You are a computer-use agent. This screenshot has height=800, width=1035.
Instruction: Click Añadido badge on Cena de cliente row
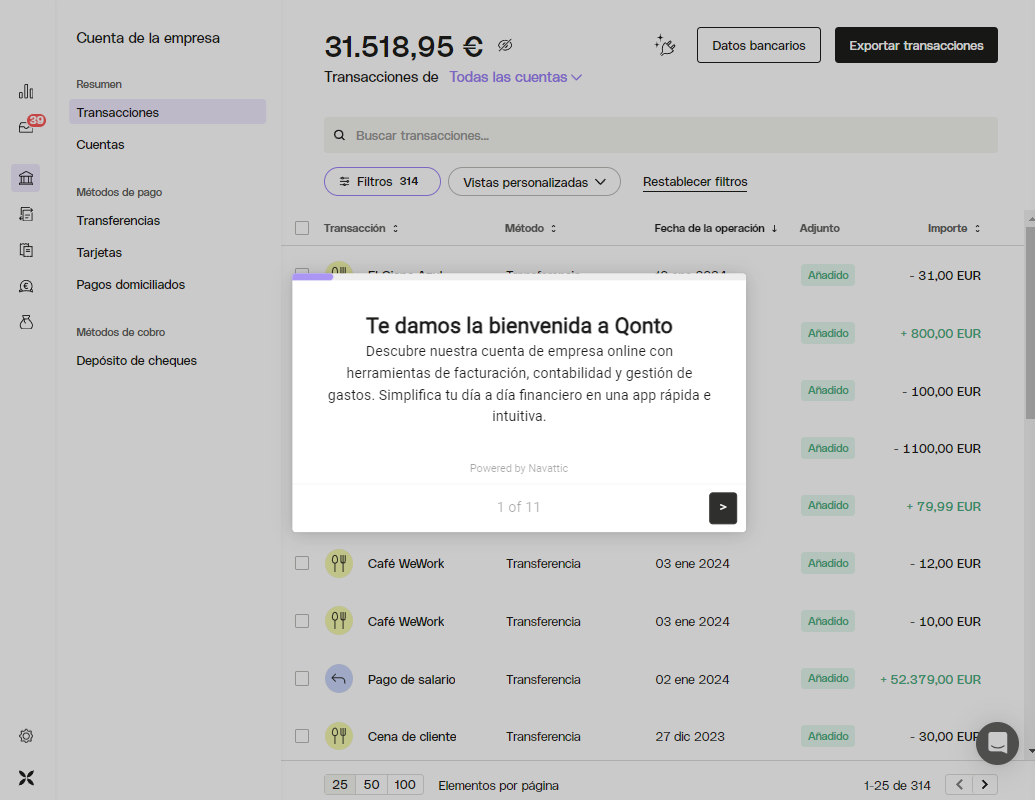coord(828,736)
